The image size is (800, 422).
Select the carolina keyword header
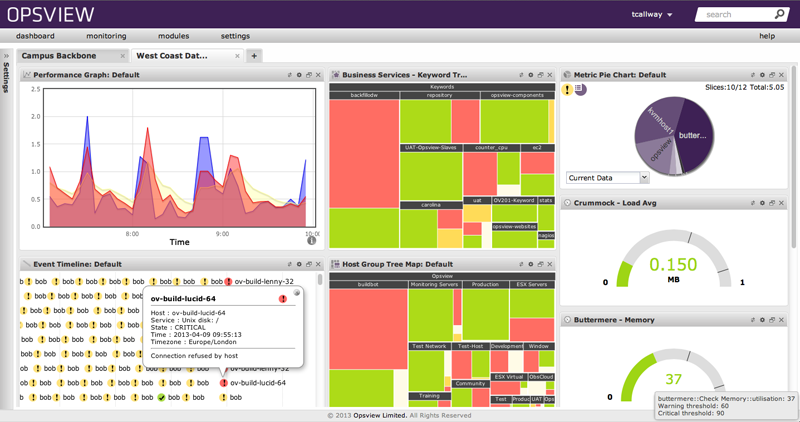tap(431, 205)
